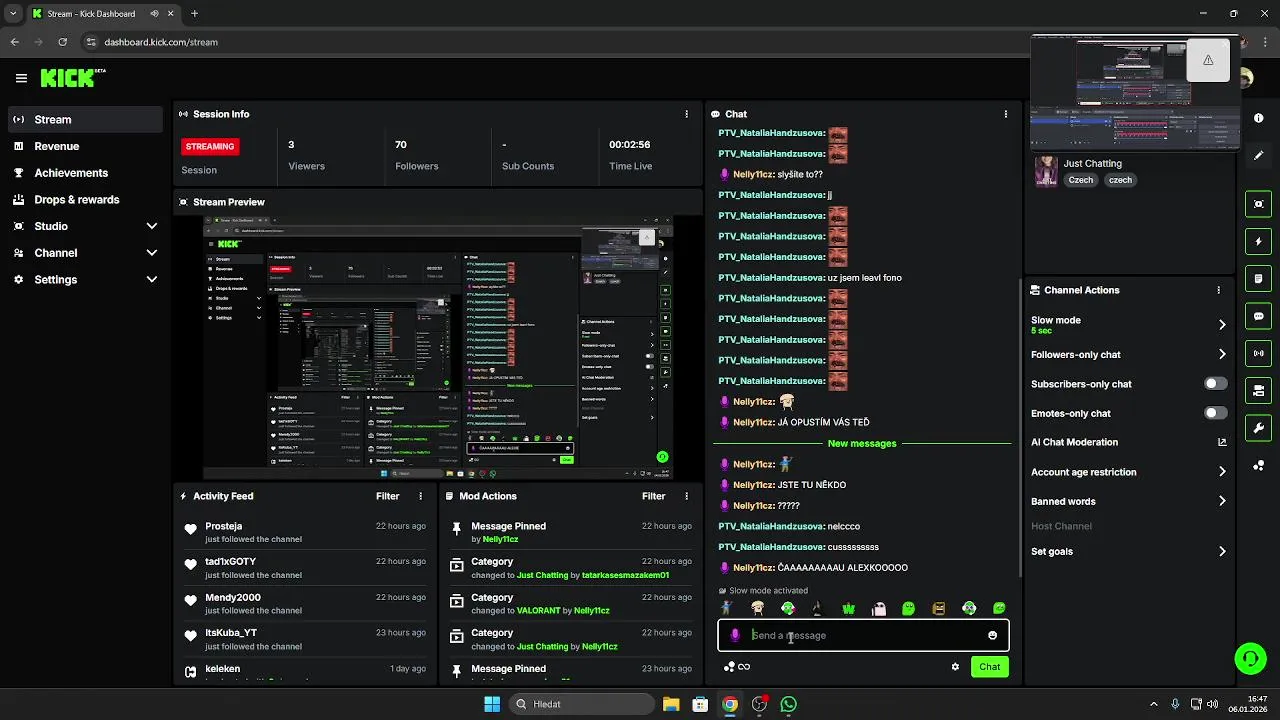The width and height of the screenshot is (1280, 720).
Task: Open Banned words chevron
Action: click(x=1222, y=501)
